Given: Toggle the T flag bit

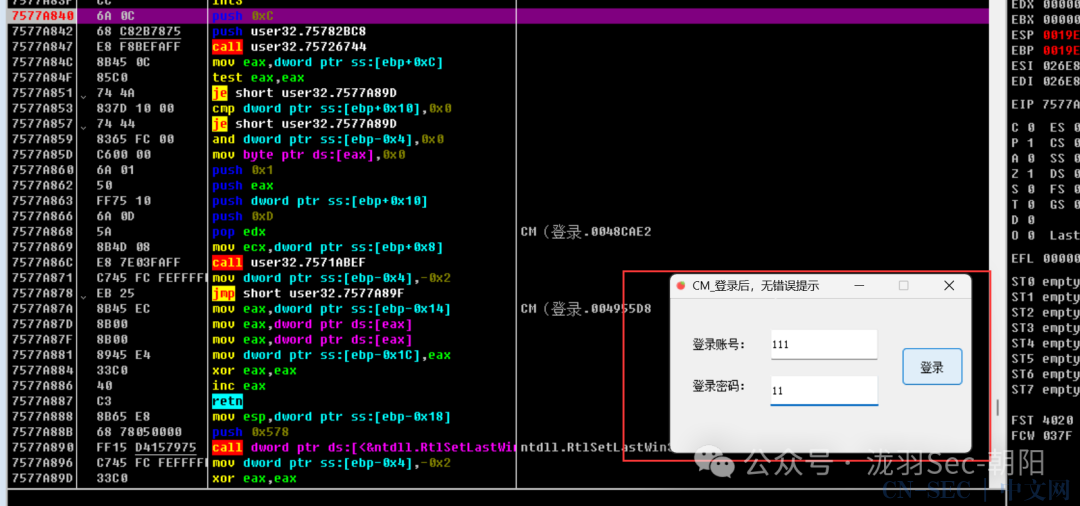Looking at the screenshot, I should (1031, 204).
